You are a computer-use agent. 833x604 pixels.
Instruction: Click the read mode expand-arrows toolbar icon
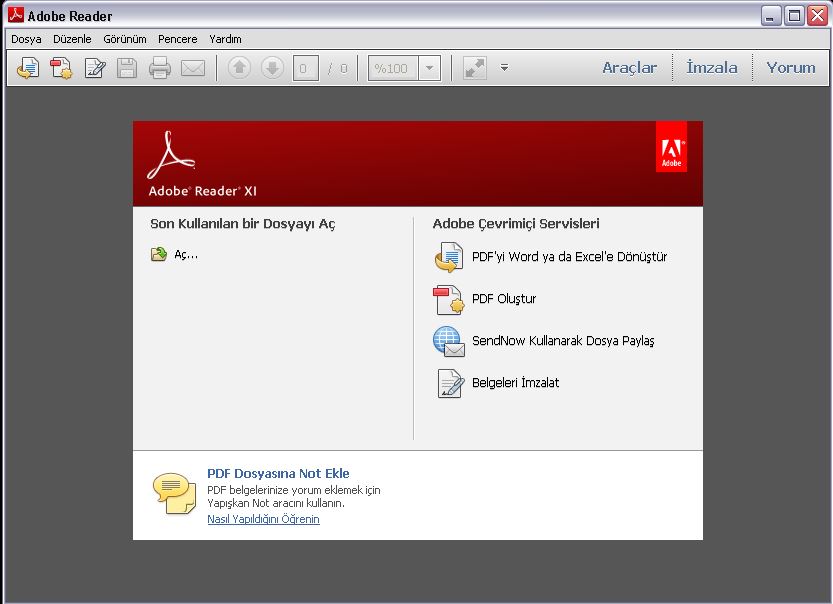(x=475, y=68)
